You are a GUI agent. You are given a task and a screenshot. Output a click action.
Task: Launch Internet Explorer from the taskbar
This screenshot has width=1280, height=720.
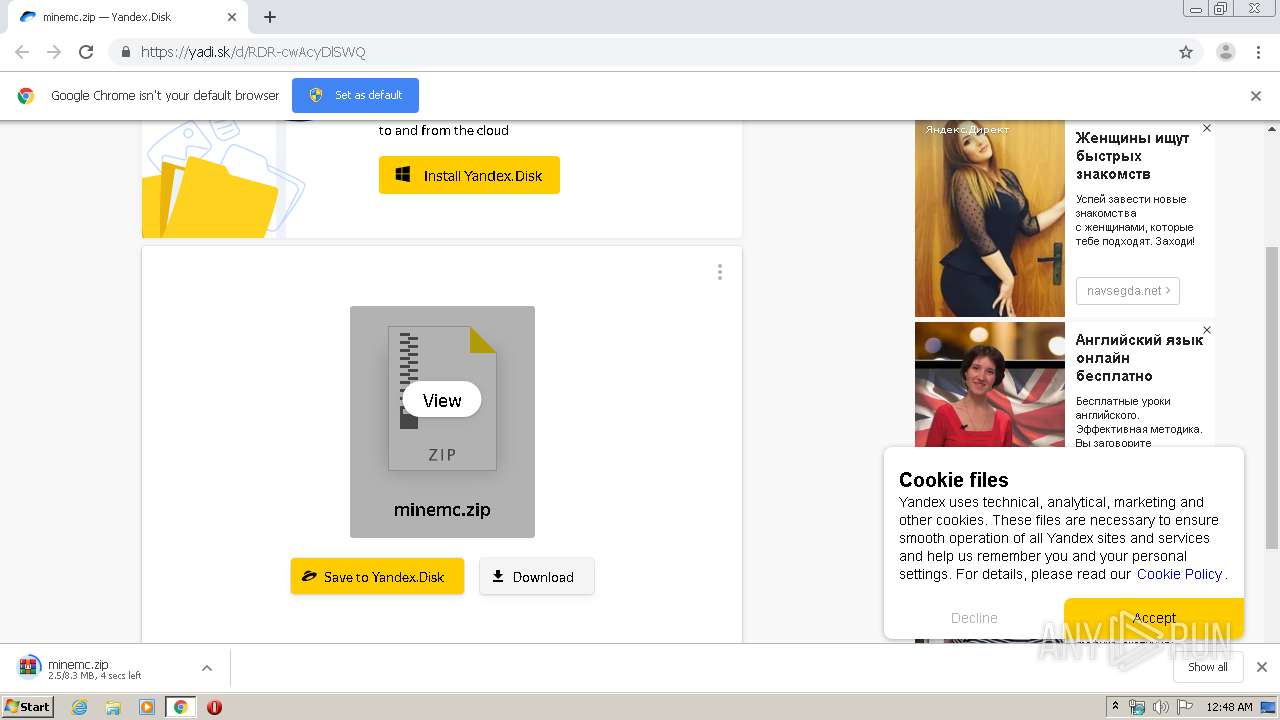point(80,707)
